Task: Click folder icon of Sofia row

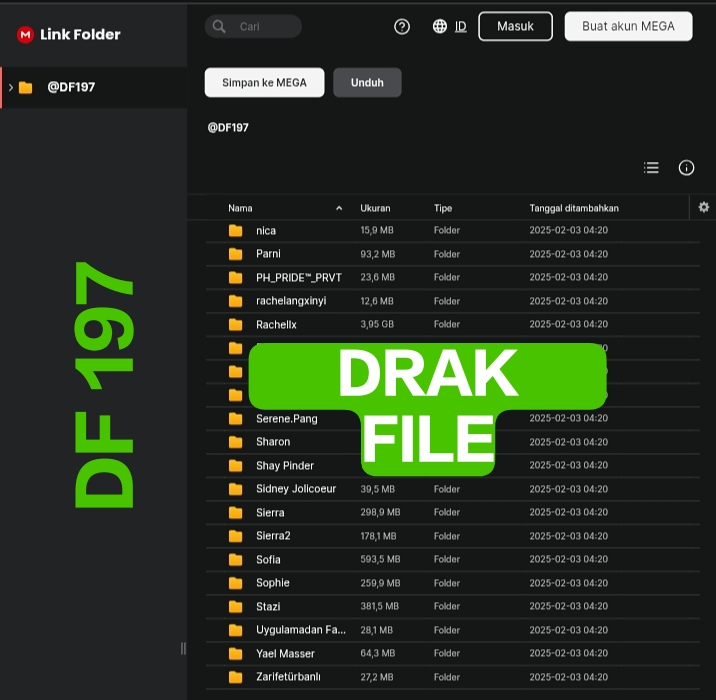Action: pyautogui.click(x=236, y=559)
